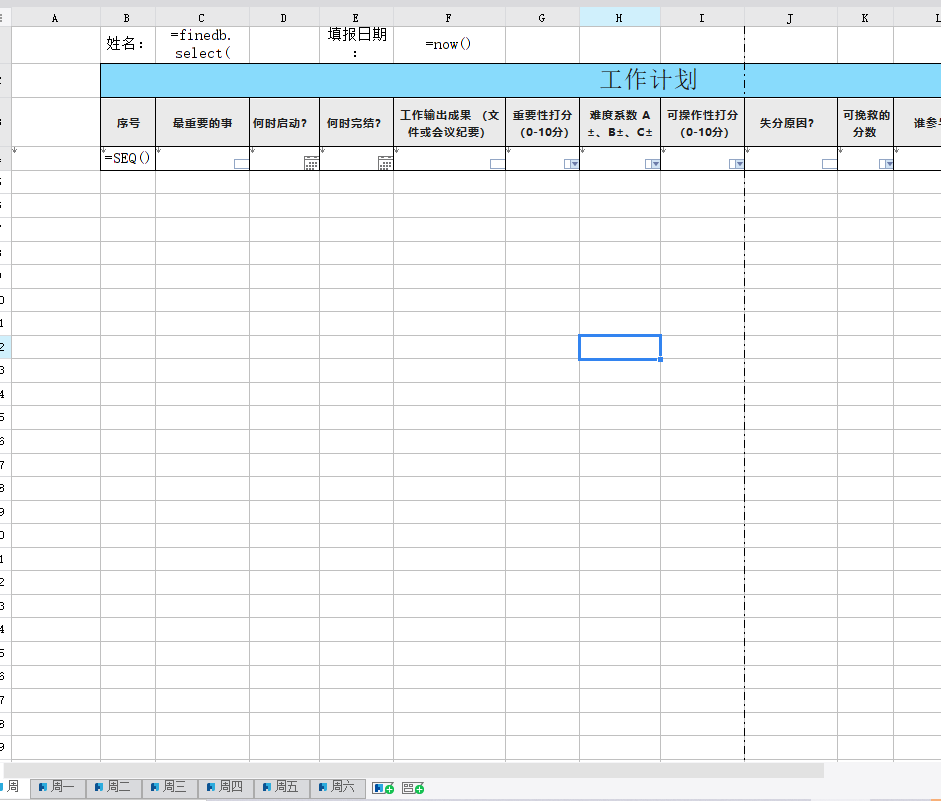
Task: Select column A header
Action: [55, 18]
